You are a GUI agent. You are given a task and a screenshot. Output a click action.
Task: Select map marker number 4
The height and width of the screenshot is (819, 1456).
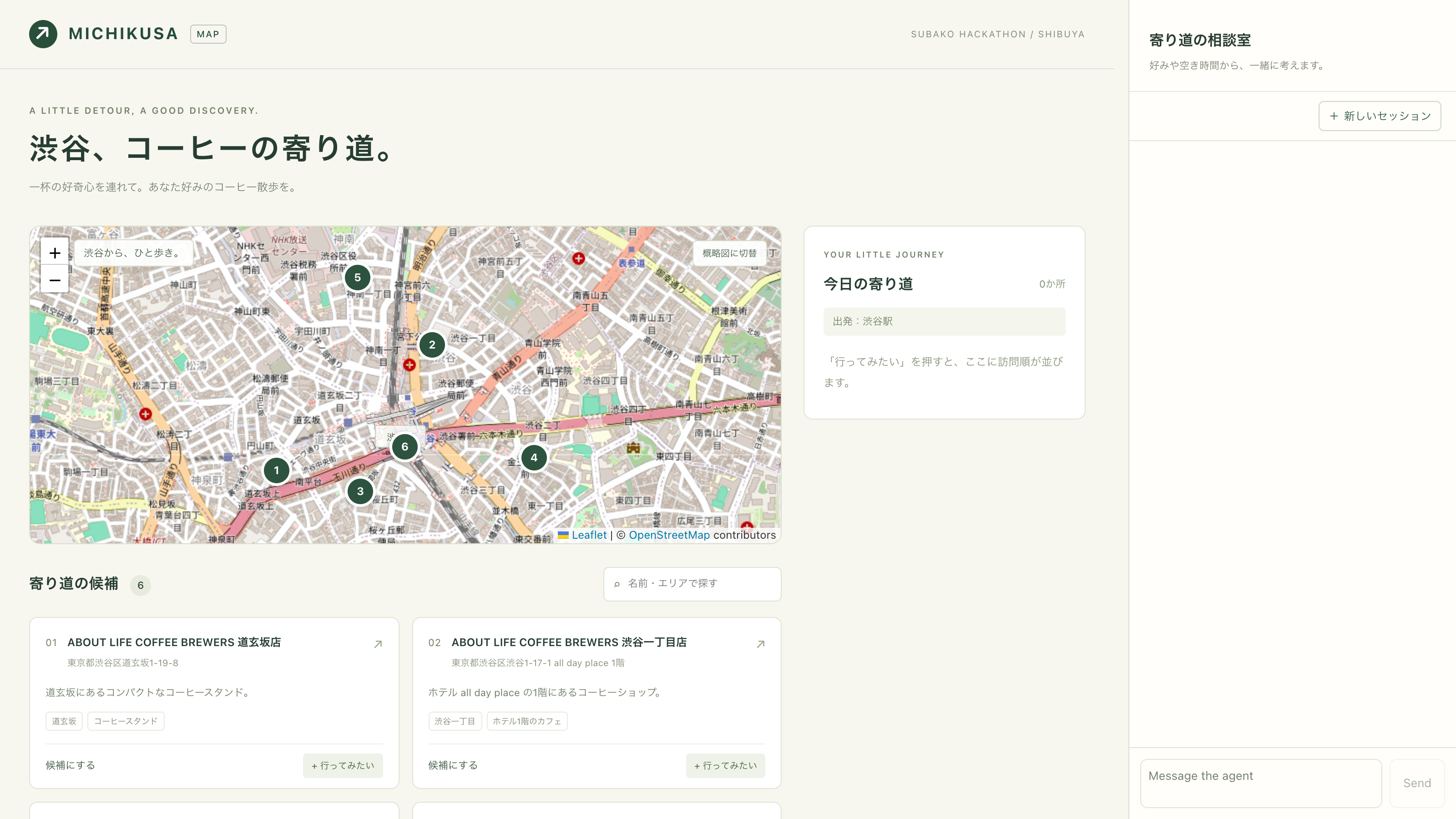coord(534,458)
